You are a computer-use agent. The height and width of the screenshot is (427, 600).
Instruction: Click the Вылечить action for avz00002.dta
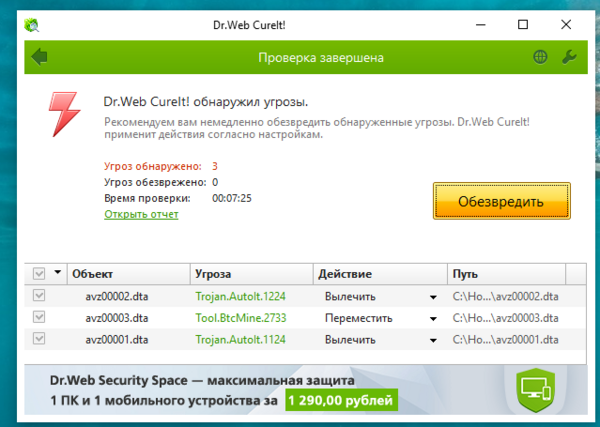[350, 297]
